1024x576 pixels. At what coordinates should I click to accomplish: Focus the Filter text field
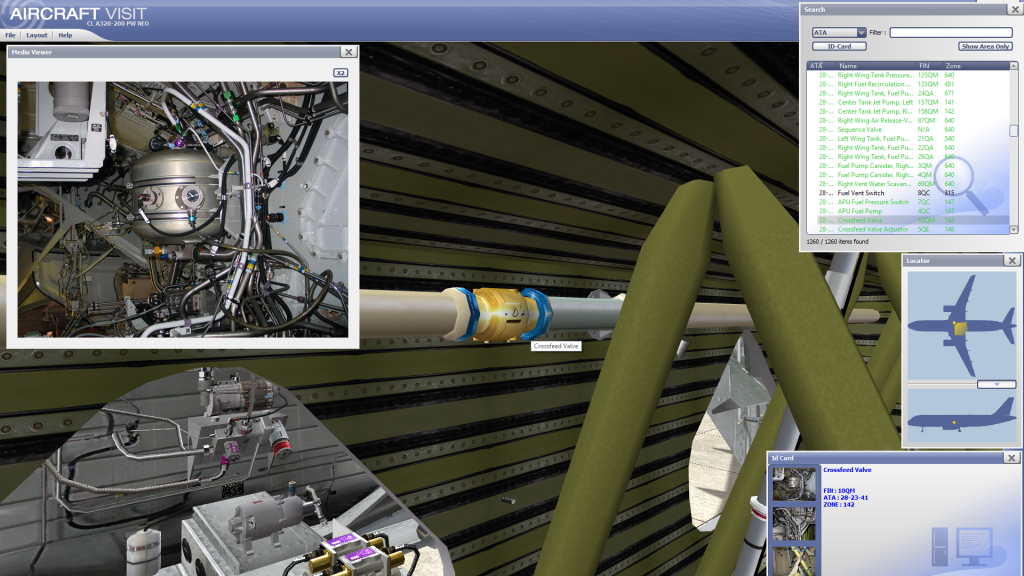click(x=951, y=32)
